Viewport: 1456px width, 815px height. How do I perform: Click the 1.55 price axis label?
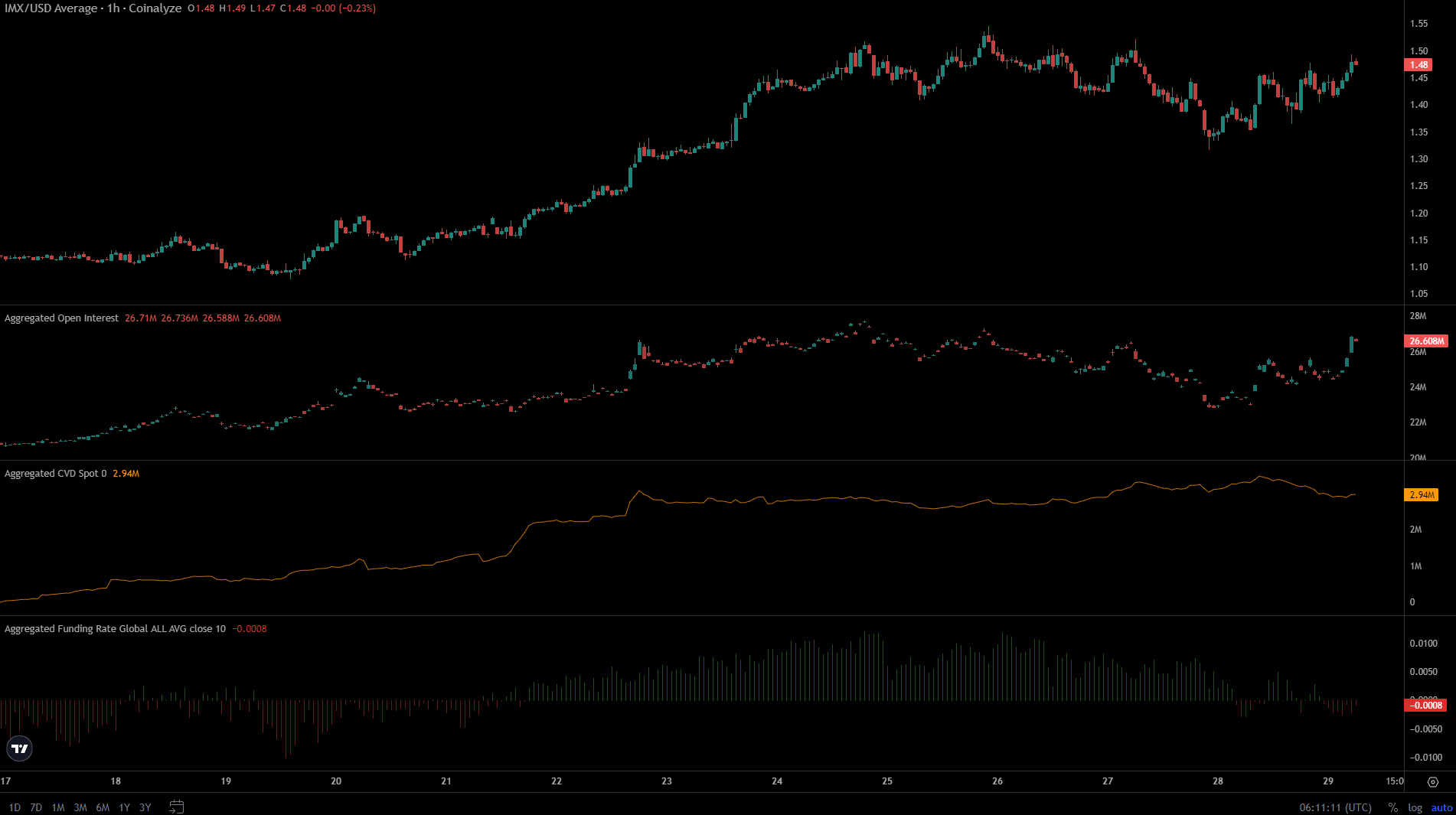pos(1418,24)
